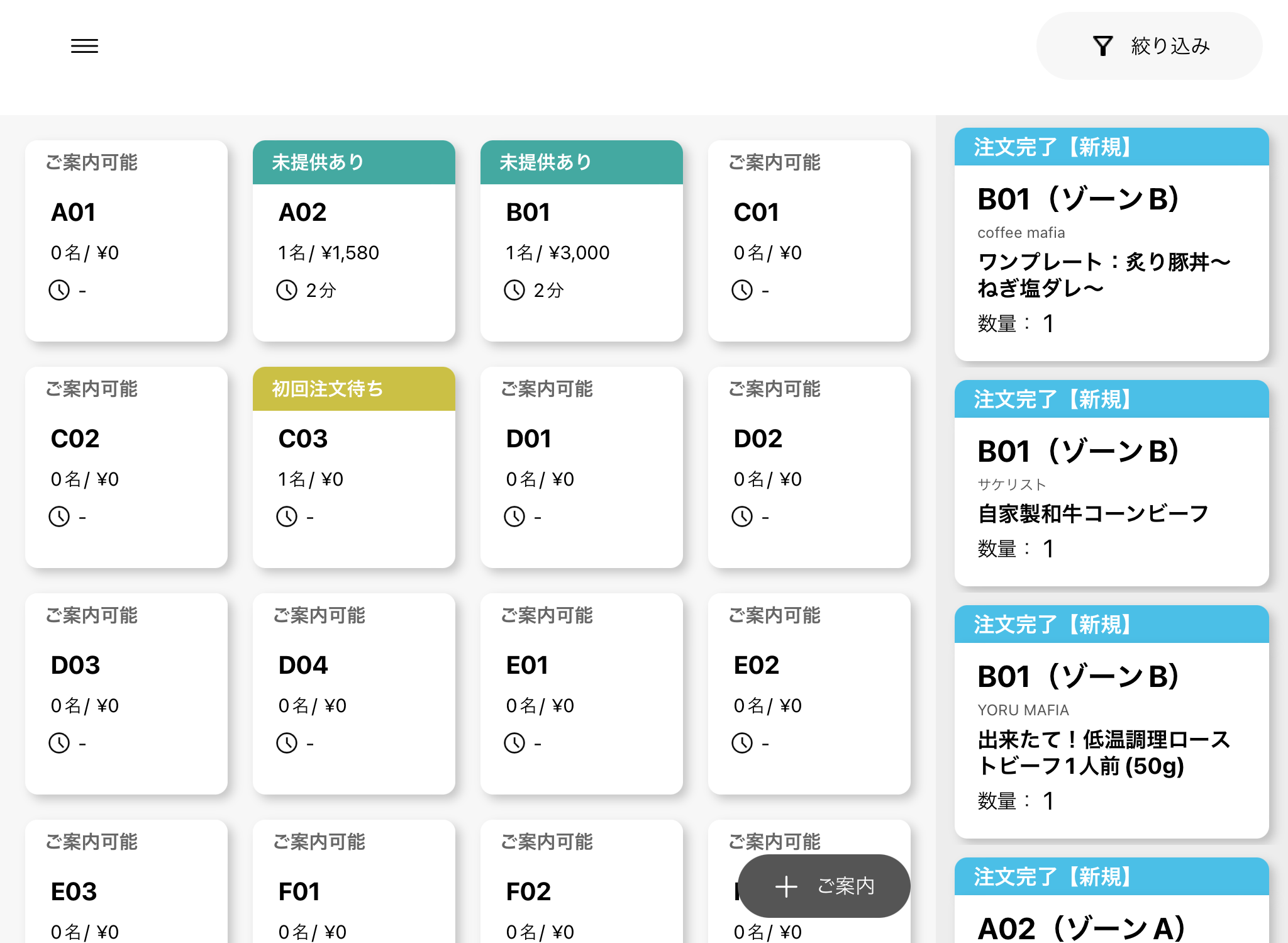Viewport: 1288px width, 943px height.
Task: Click the clock icon on table C03
Action: tap(287, 516)
